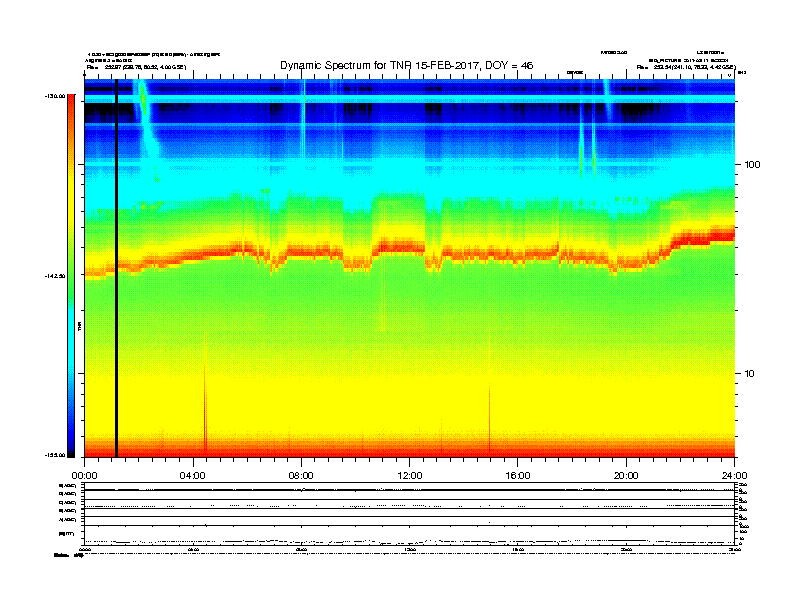Click the 'Rss' coordinates text at top right
792x612 pixels.
(x=686, y=67)
